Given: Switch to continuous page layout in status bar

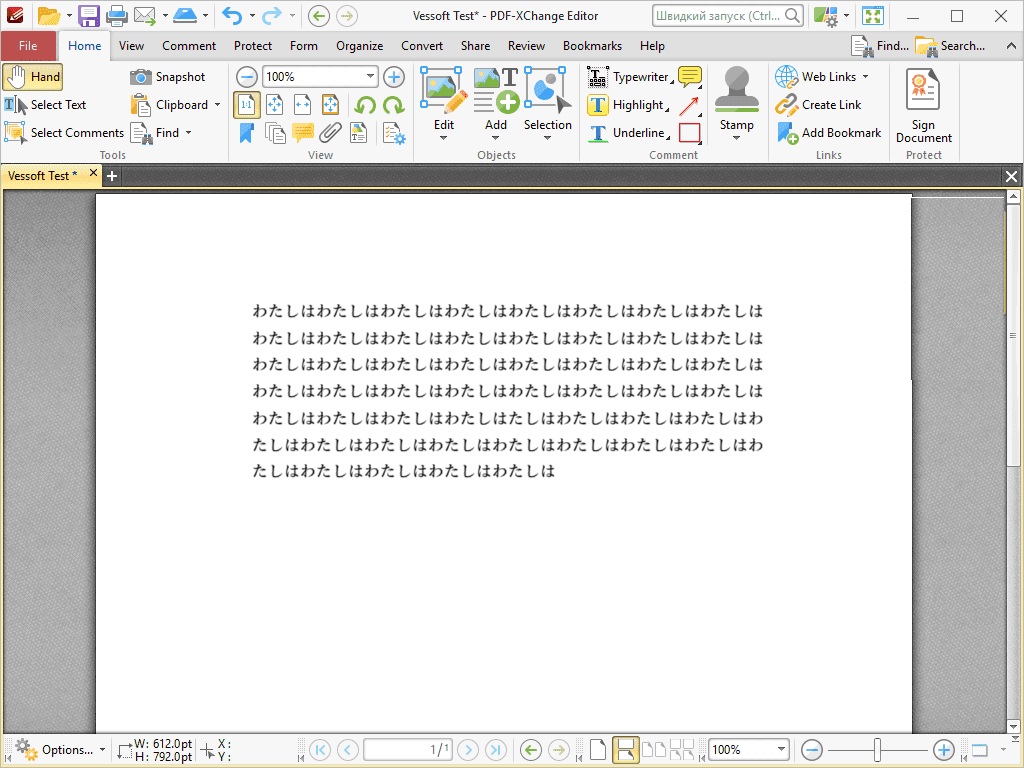Looking at the screenshot, I should 626,750.
